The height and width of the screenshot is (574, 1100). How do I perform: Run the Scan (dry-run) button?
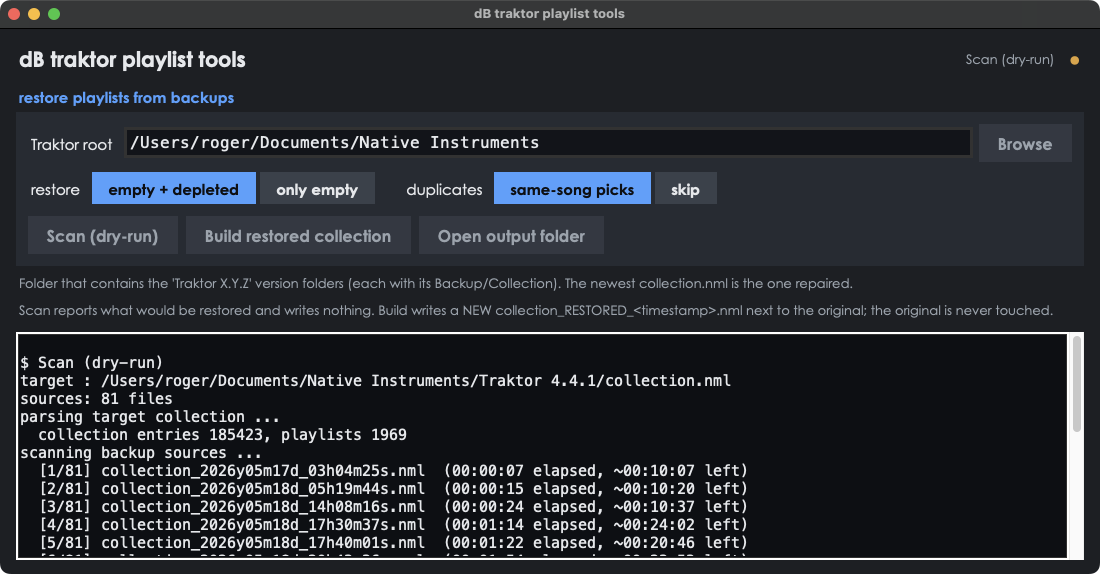click(x=102, y=236)
